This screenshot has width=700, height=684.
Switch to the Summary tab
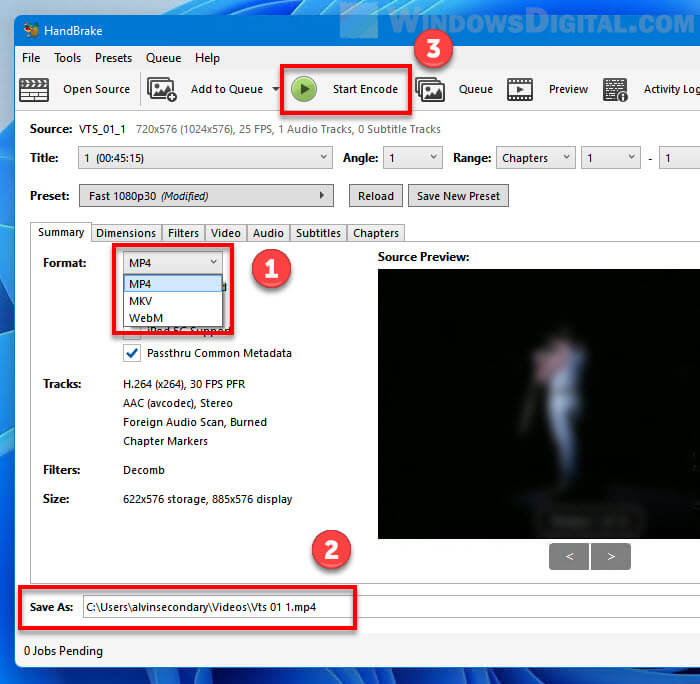[x=61, y=232]
